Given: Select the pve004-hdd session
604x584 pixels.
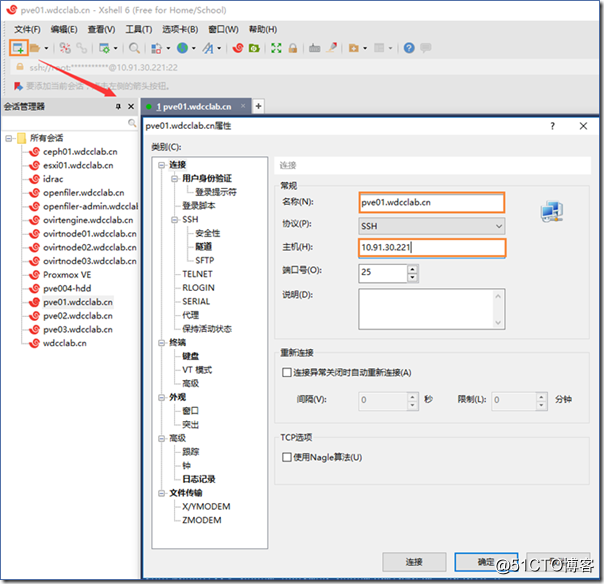Looking at the screenshot, I should coord(67,289).
